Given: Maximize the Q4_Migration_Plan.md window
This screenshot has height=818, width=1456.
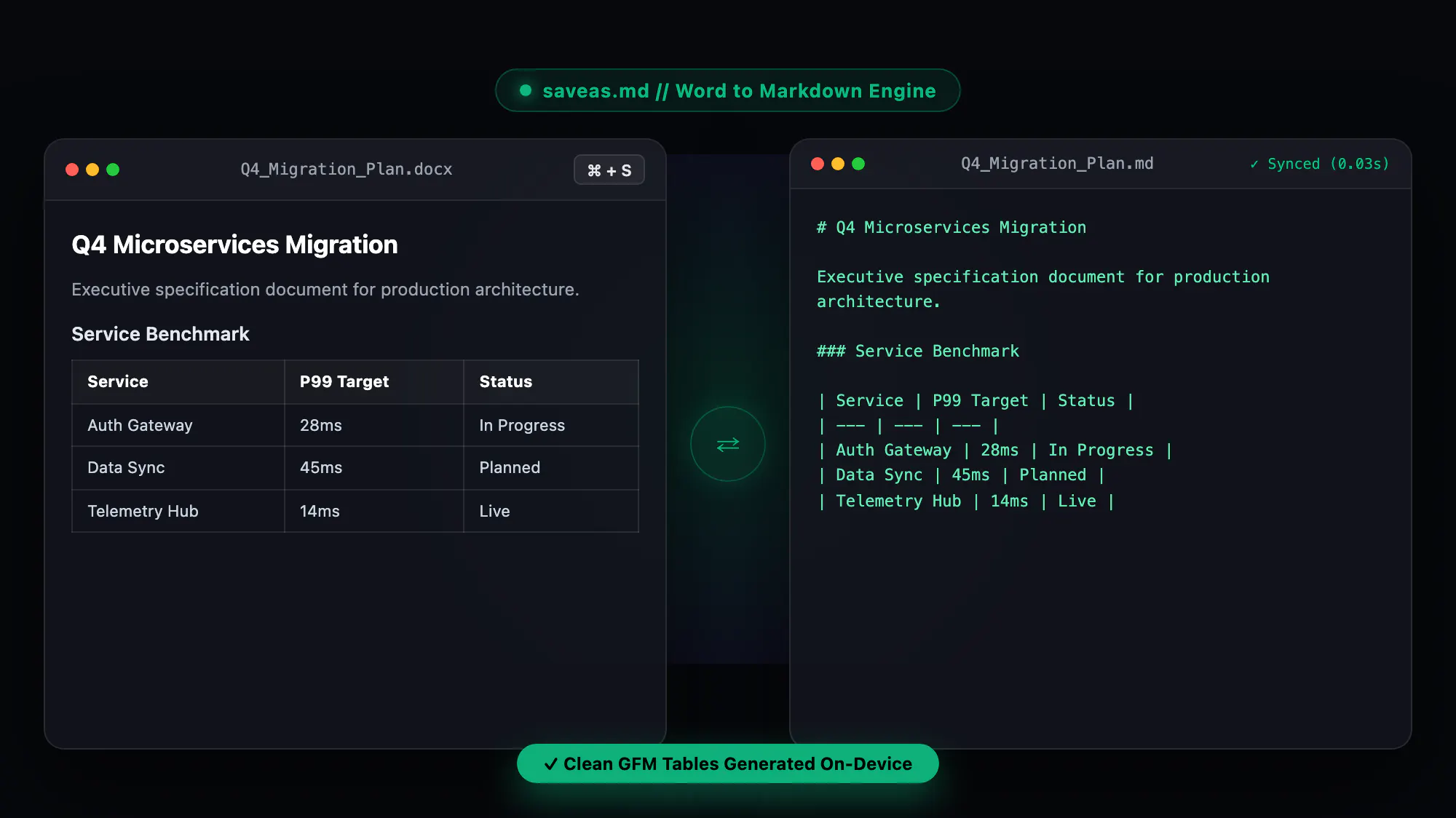Looking at the screenshot, I should pos(858,164).
